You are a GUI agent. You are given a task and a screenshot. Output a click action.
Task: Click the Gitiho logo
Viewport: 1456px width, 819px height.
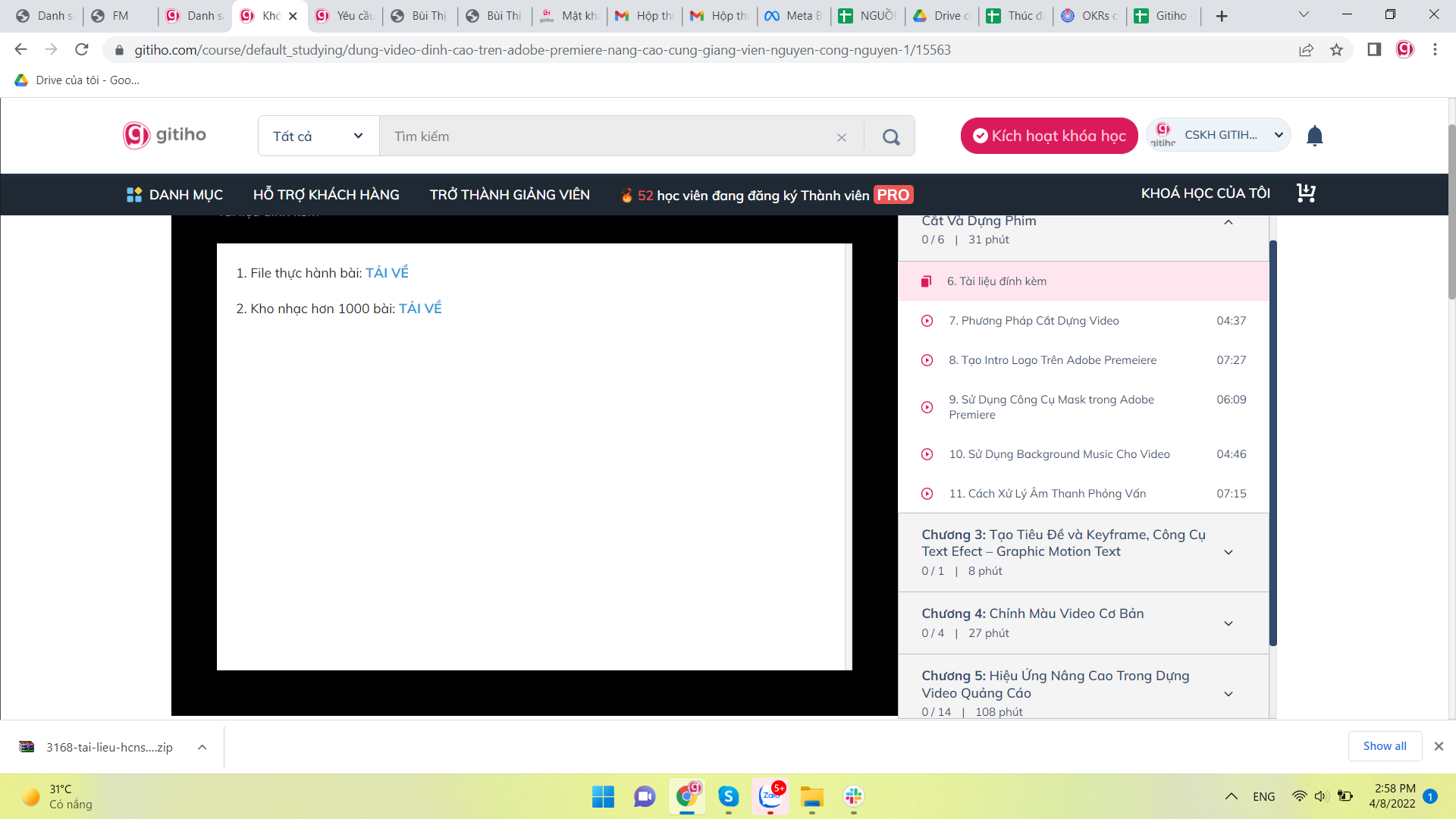(165, 135)
